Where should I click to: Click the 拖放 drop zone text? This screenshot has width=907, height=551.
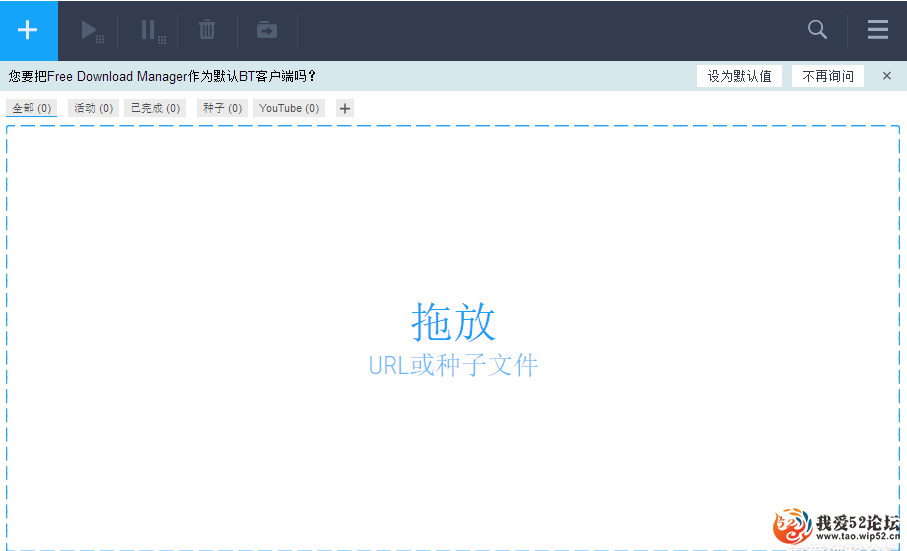point(454,322)
